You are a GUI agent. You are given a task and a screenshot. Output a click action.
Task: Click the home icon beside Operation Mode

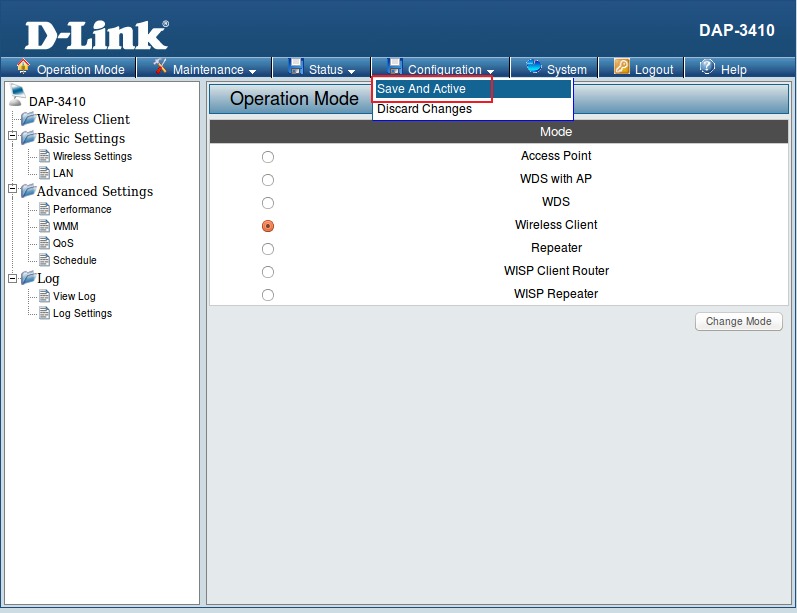click(x=24, y=68)
